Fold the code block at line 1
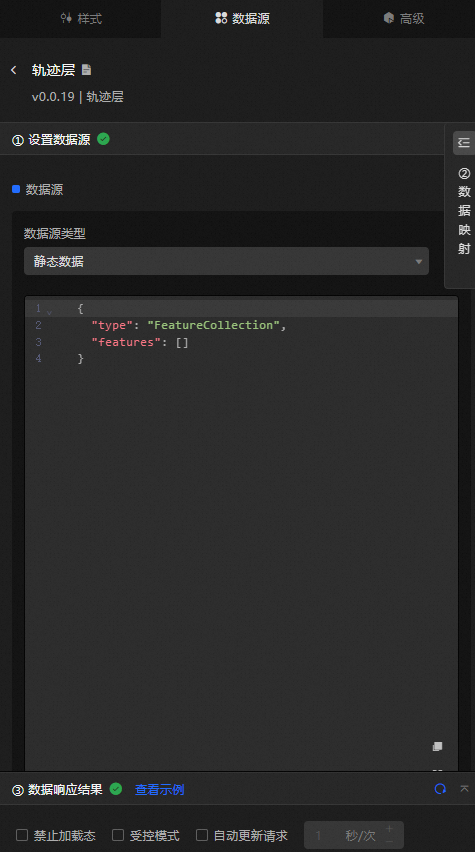Viewport: 475px width, 852px height. click(x=49, y=311)
